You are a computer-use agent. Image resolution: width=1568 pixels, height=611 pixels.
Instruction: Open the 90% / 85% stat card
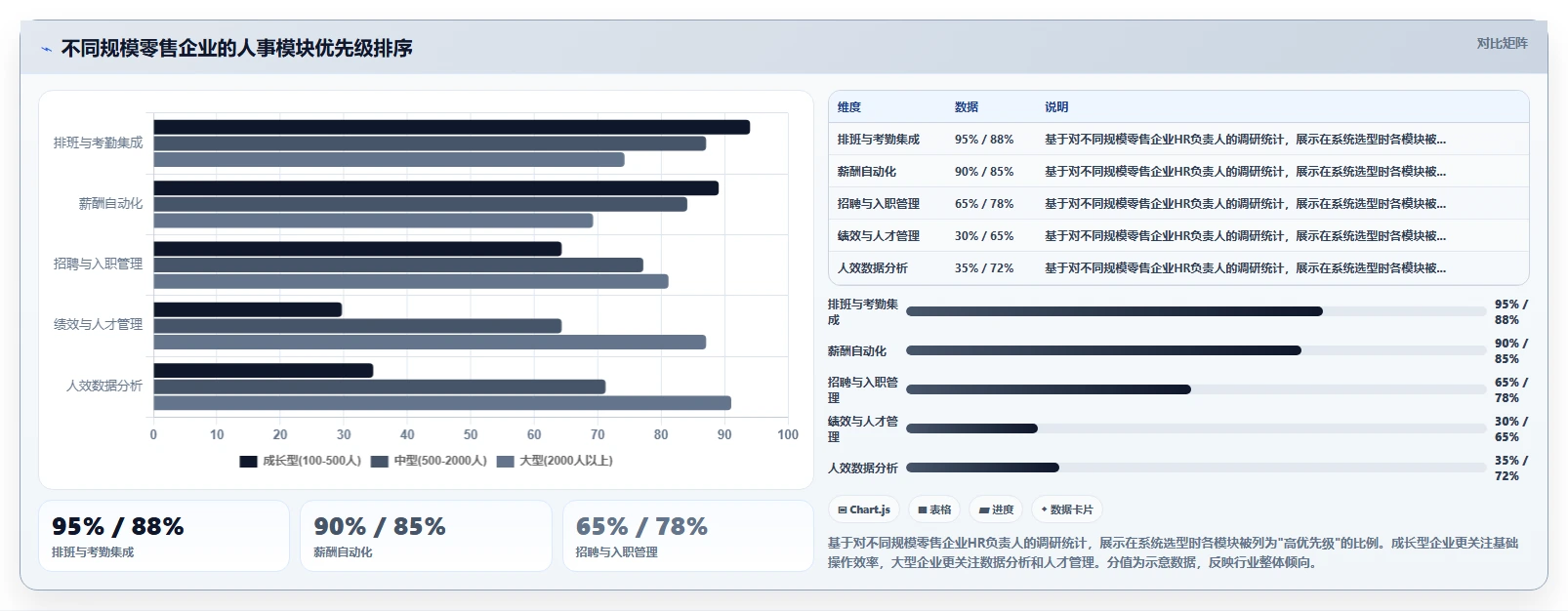426,536
